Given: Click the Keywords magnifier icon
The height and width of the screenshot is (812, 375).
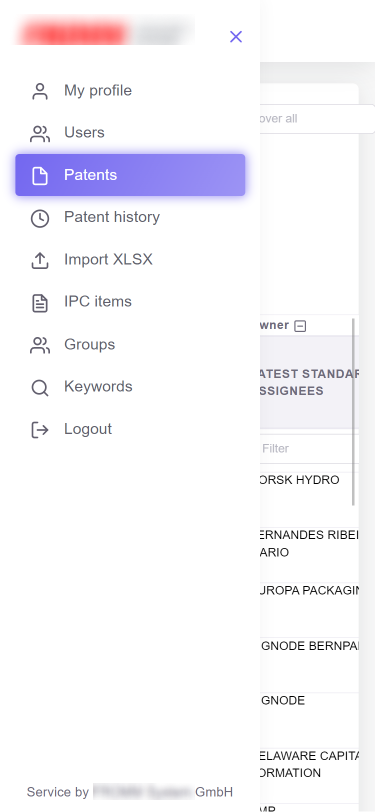Looking at the screenshot, I should pos(40,387).
